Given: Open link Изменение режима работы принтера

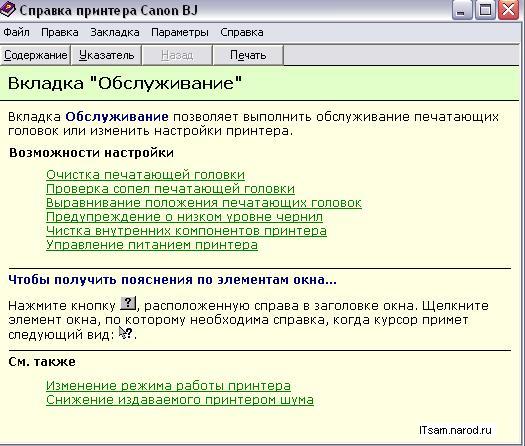Looking at the screenshot, I should pyautogui.click(x=168, y=386).
